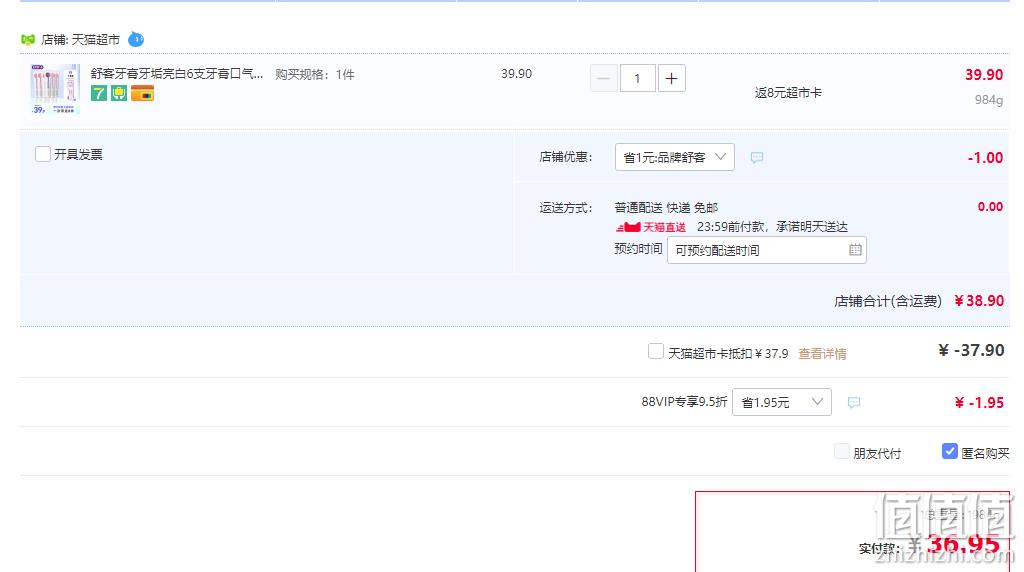This screenshot has height=572, width=1024.
Task: Click the 984g weight text
Action: (989, 100)
